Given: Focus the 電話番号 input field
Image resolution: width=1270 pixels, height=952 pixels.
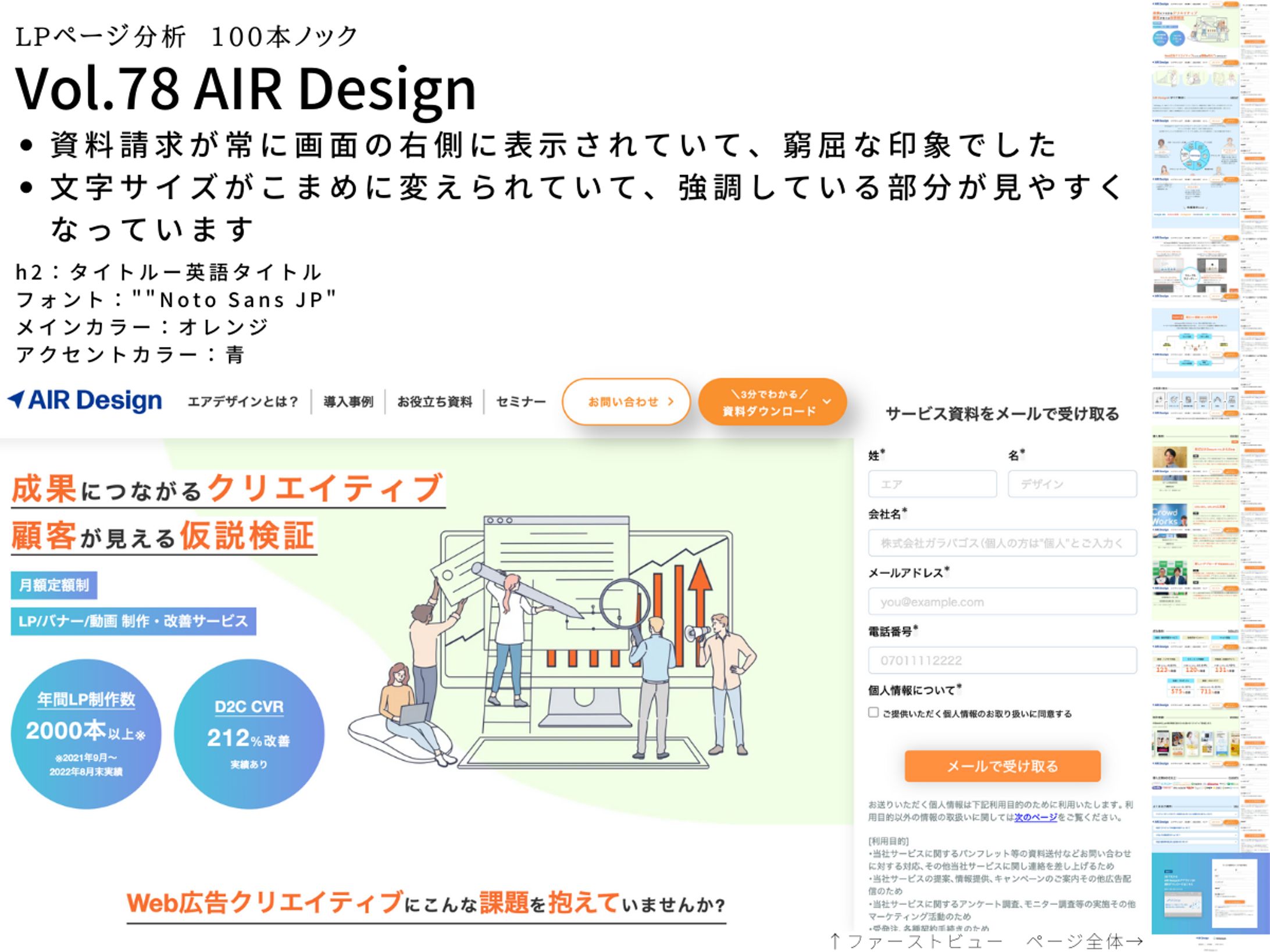Looking at the screenshot, I should pyautogui.click(x=1003, y=660).
